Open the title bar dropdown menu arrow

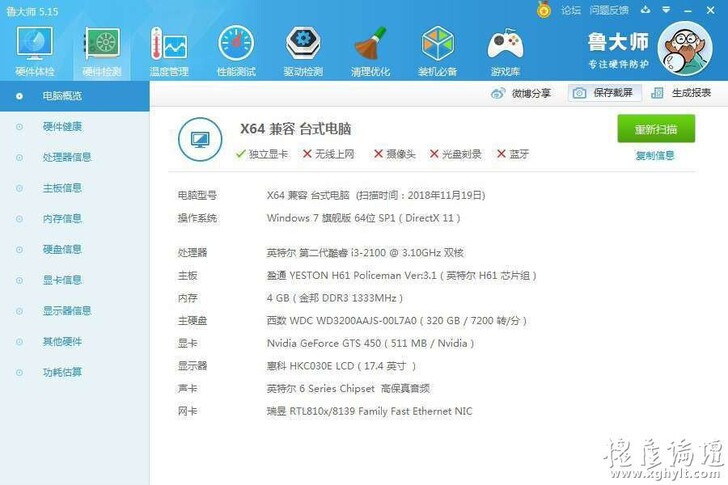666,10
